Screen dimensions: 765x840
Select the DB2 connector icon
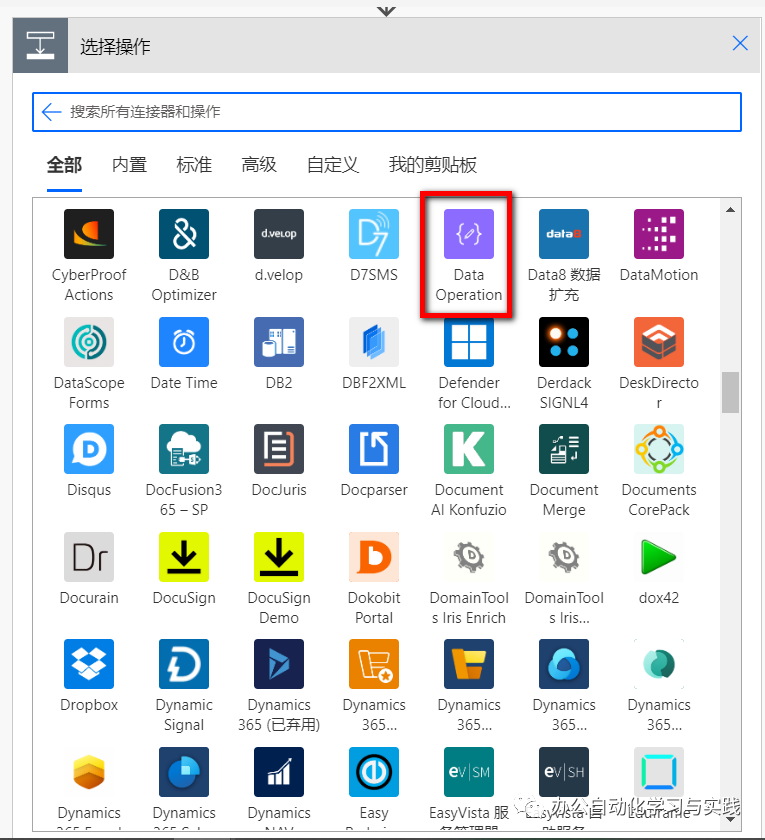pos(279,342)
